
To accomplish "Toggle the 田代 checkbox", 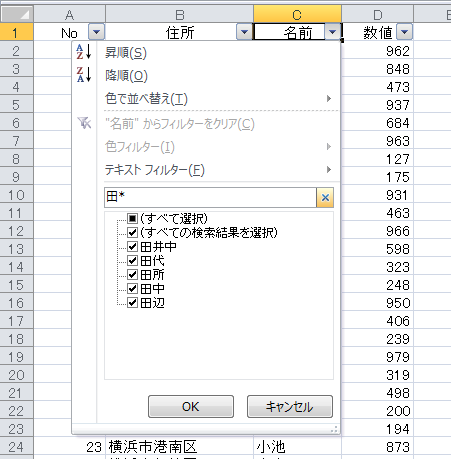I will coord(132,261).
